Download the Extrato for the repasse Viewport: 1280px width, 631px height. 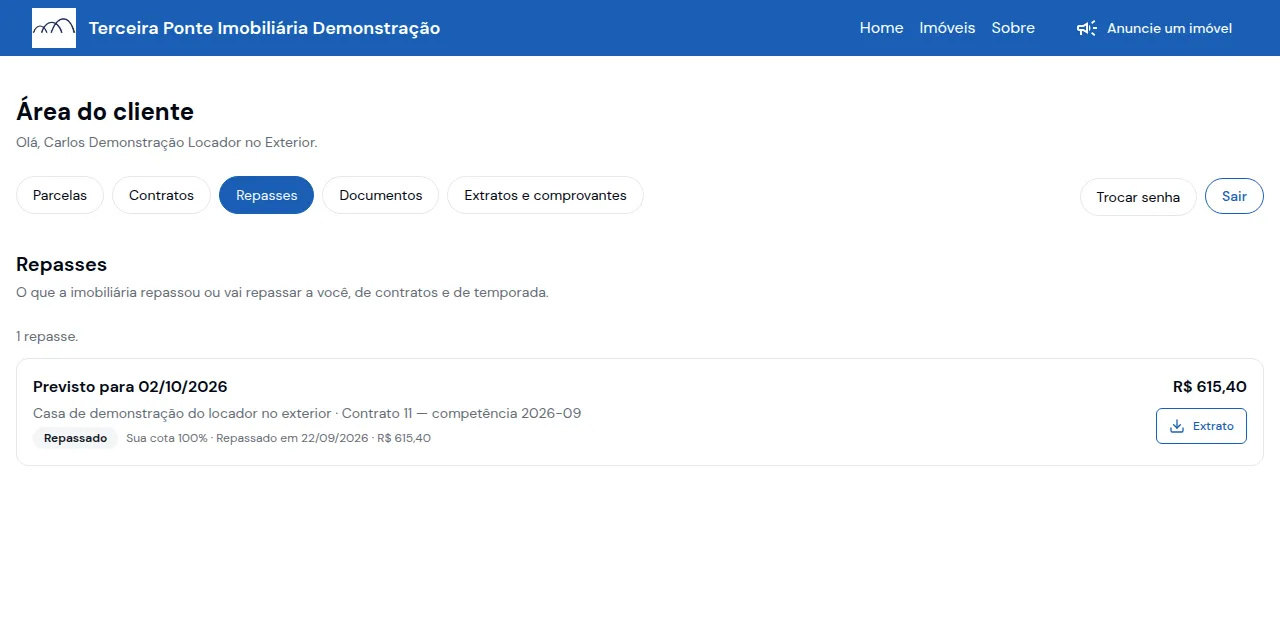(x=1201, y=426)
